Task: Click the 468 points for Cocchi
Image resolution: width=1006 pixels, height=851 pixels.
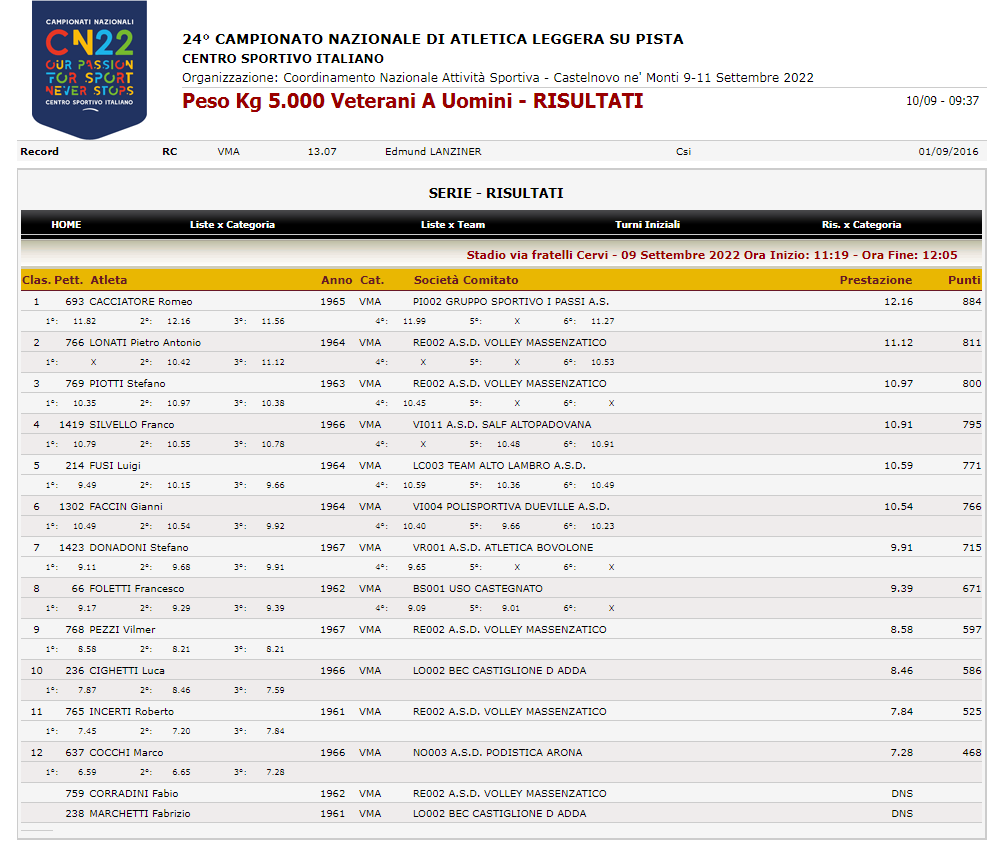Action: coord(971,753)
